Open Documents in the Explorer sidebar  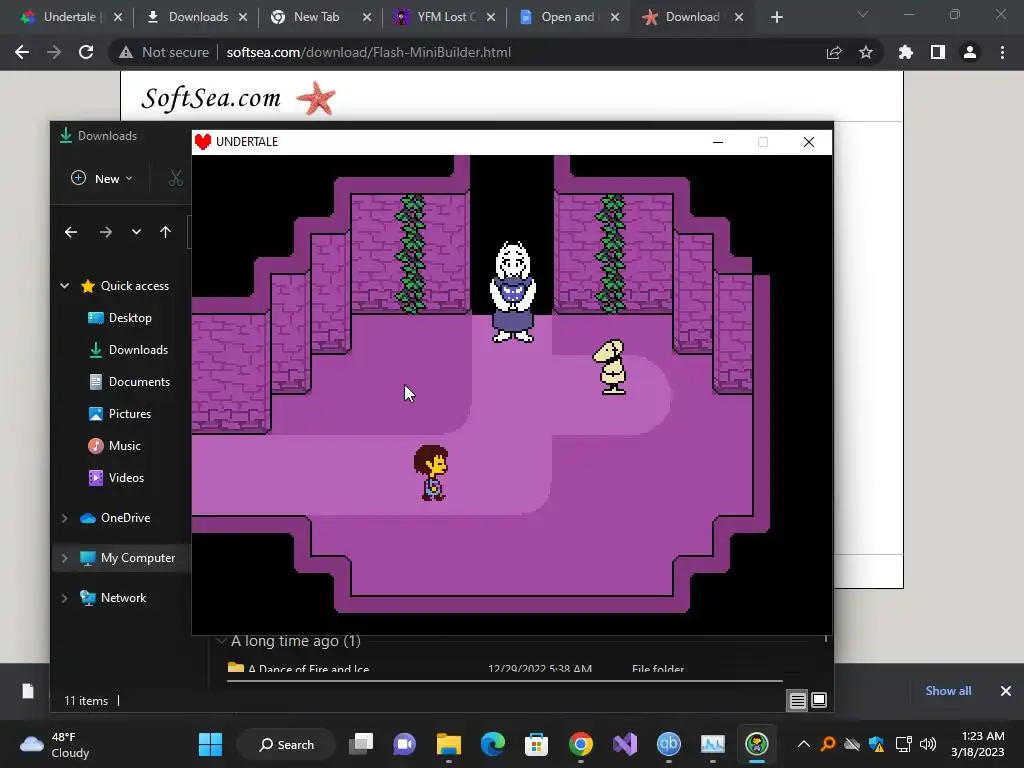[139, 382]
